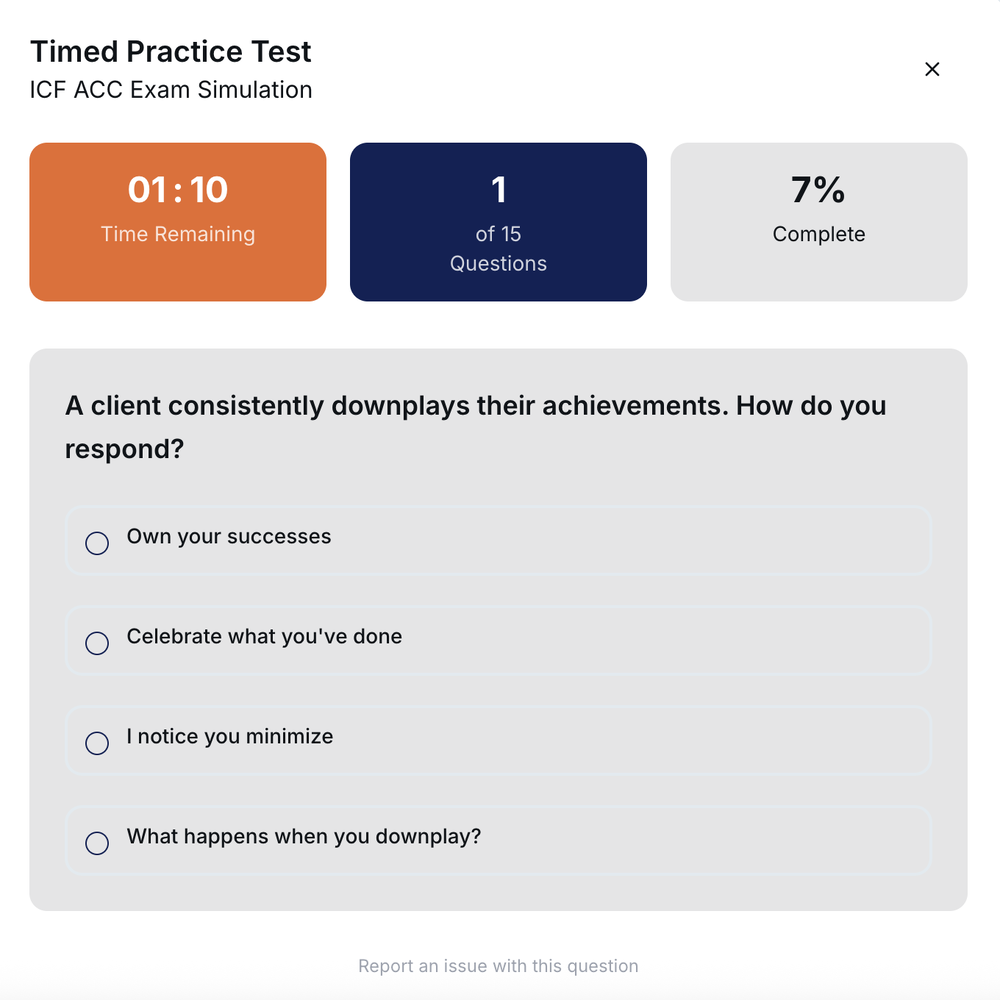Click the 01:10 countdown timer value

click(x=178, y=190)
